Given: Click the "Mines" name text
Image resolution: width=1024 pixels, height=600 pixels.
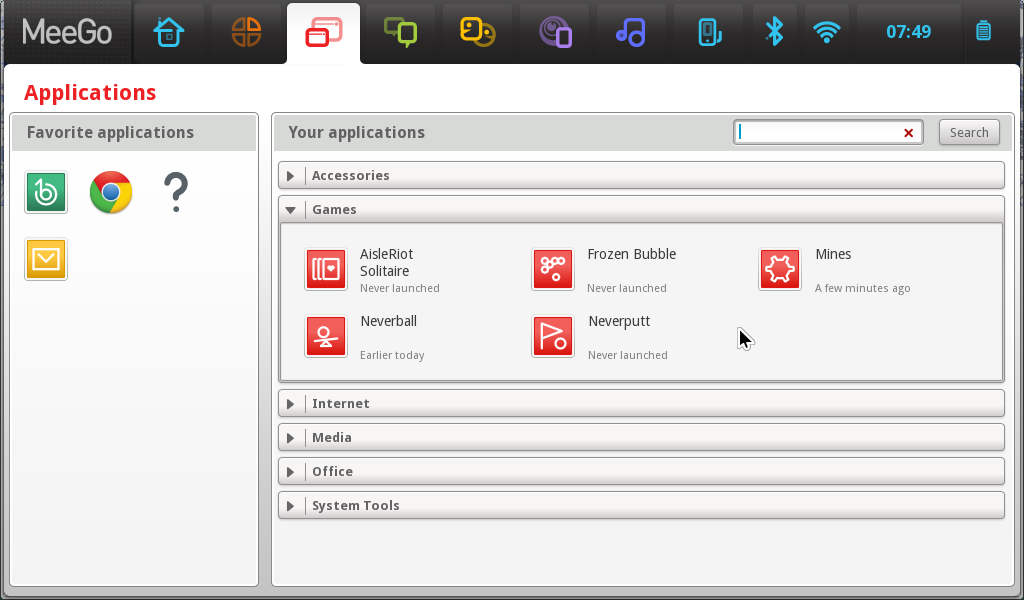Looking at the screenshot, I should click(x=833, y=254).
